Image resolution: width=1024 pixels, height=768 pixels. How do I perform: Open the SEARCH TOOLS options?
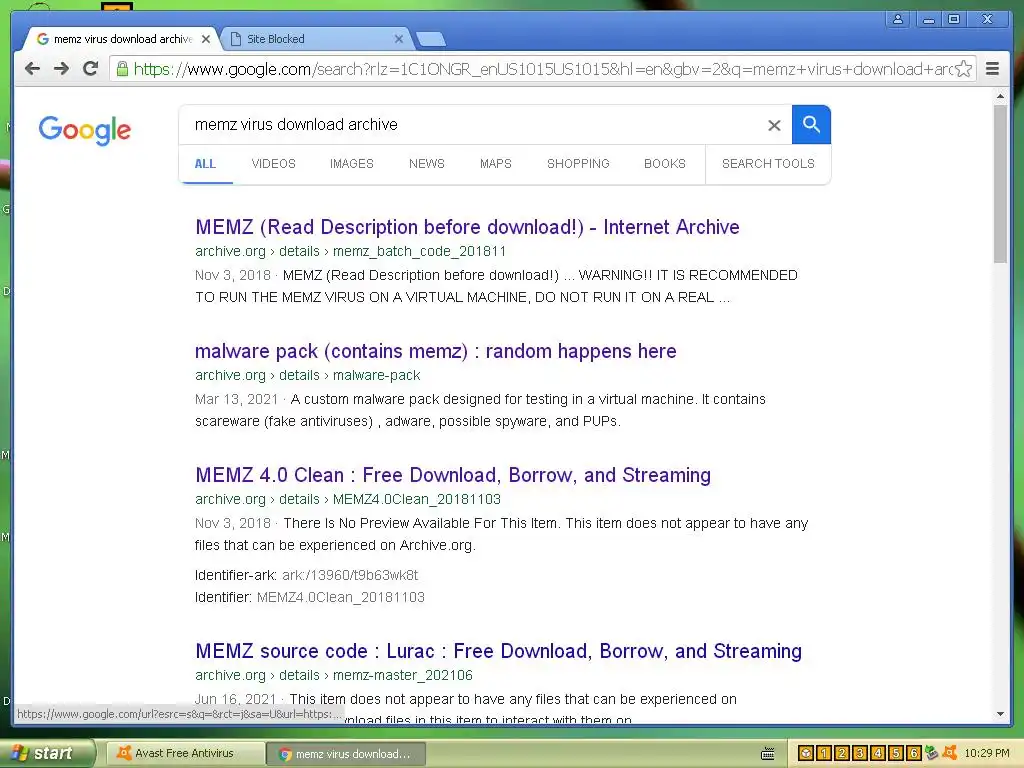tap(768, 164)
